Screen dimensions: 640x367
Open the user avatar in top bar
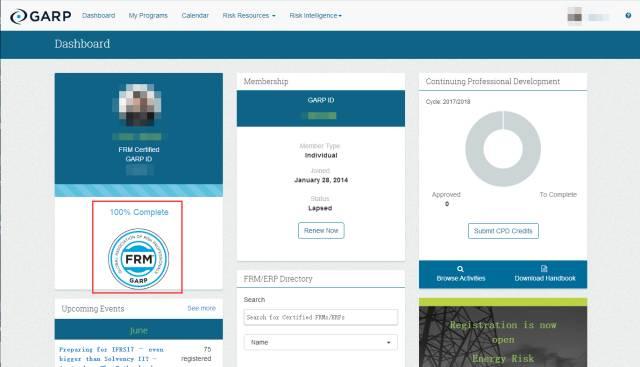pos(575,17)
